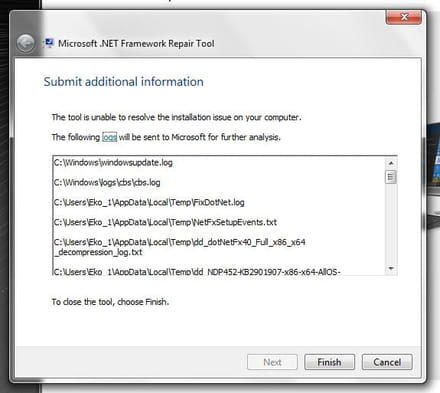Select the NDP452-KB2901907 log entry
The width and height of the screenshot is (440, 393).
[197, 271]
